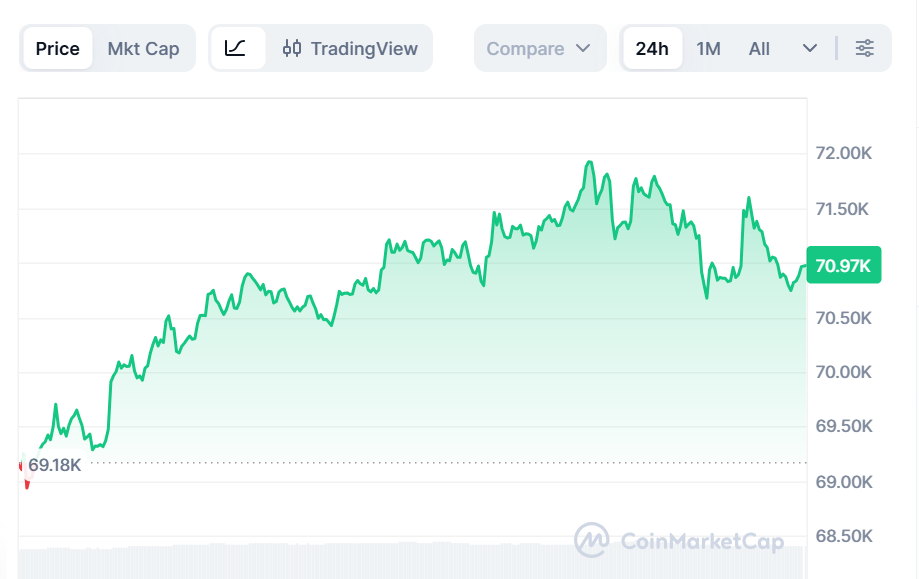919x579 pixels.
Task: Click the volume bars below the chart
Action: (400, 561)
